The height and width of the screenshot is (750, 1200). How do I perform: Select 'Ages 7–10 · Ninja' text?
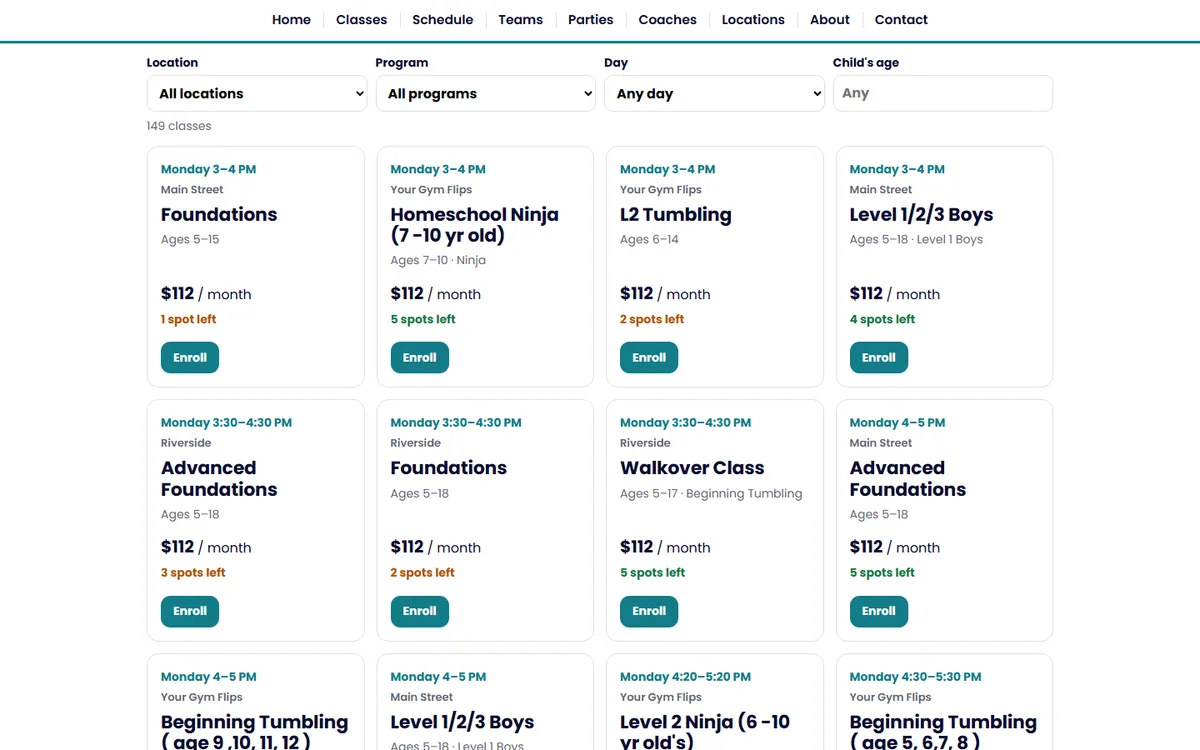(x=438, y=261)
